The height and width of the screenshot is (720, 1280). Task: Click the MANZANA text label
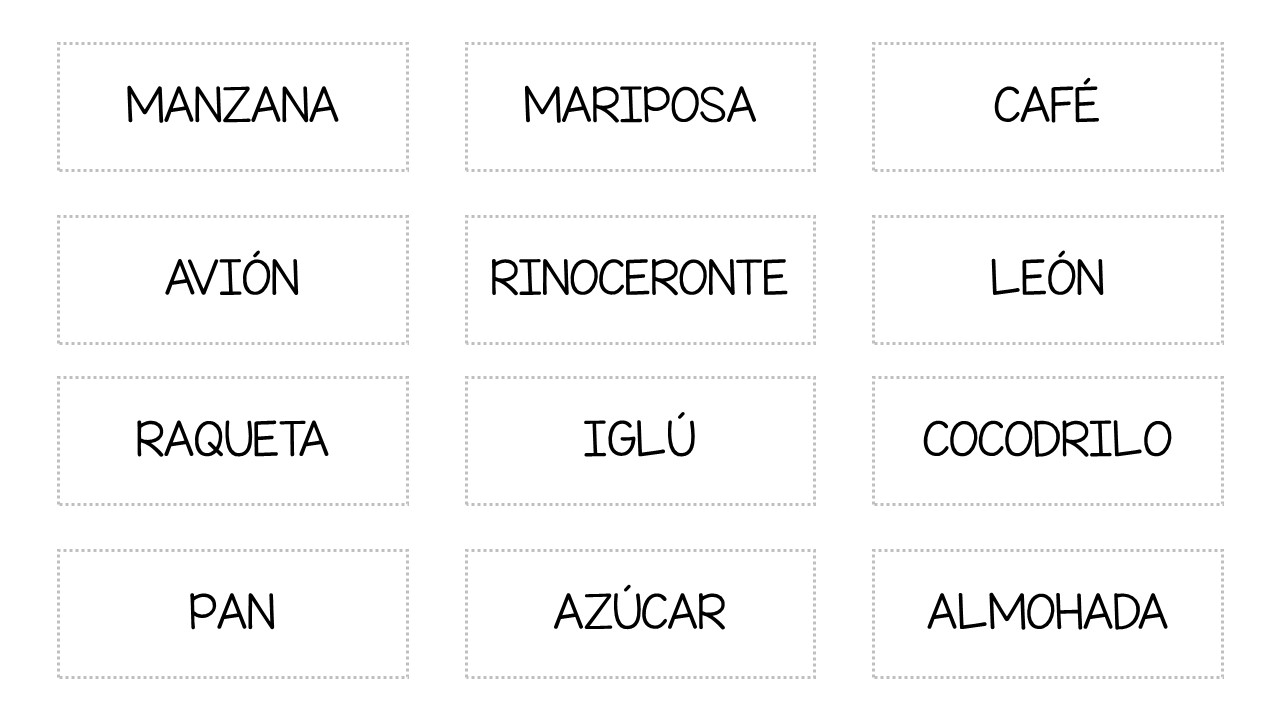point(232,105)
